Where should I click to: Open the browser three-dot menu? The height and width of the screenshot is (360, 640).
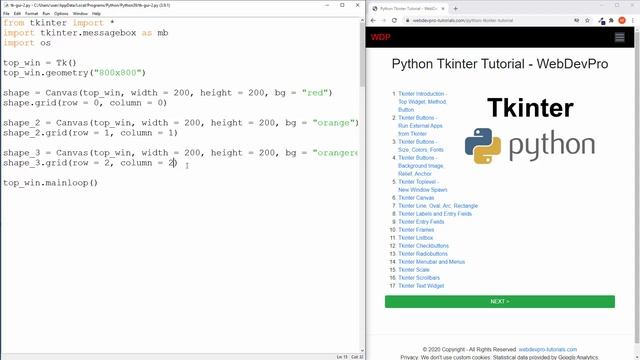[633, 20]
